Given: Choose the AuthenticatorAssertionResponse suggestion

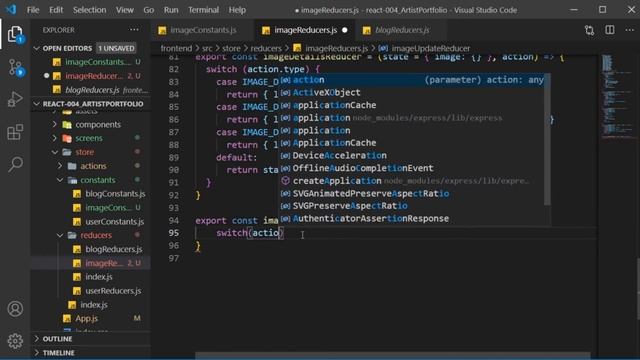Looking at the screenshot, I should point(412,218).
